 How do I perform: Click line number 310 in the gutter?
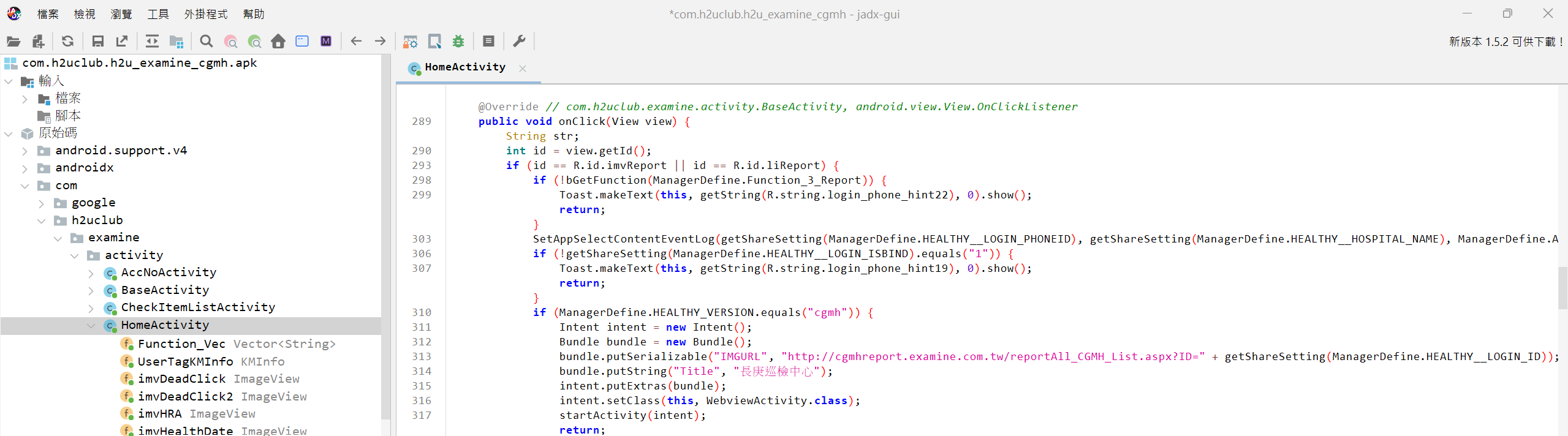tap(422, 312)
